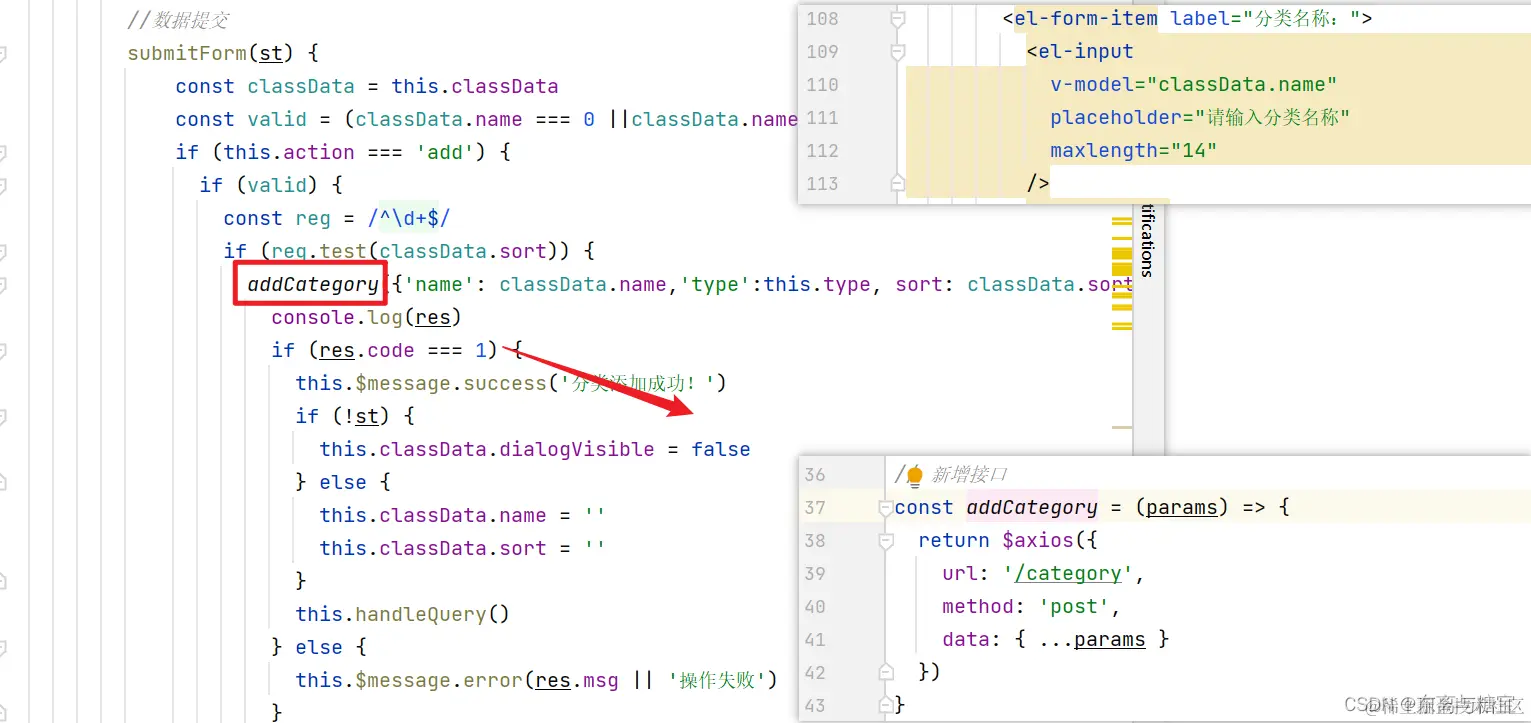Collapse the fold marker on line 38
Image resolution: width=1531 pixels, height=723 pixels.
click(x=885, y=541)
